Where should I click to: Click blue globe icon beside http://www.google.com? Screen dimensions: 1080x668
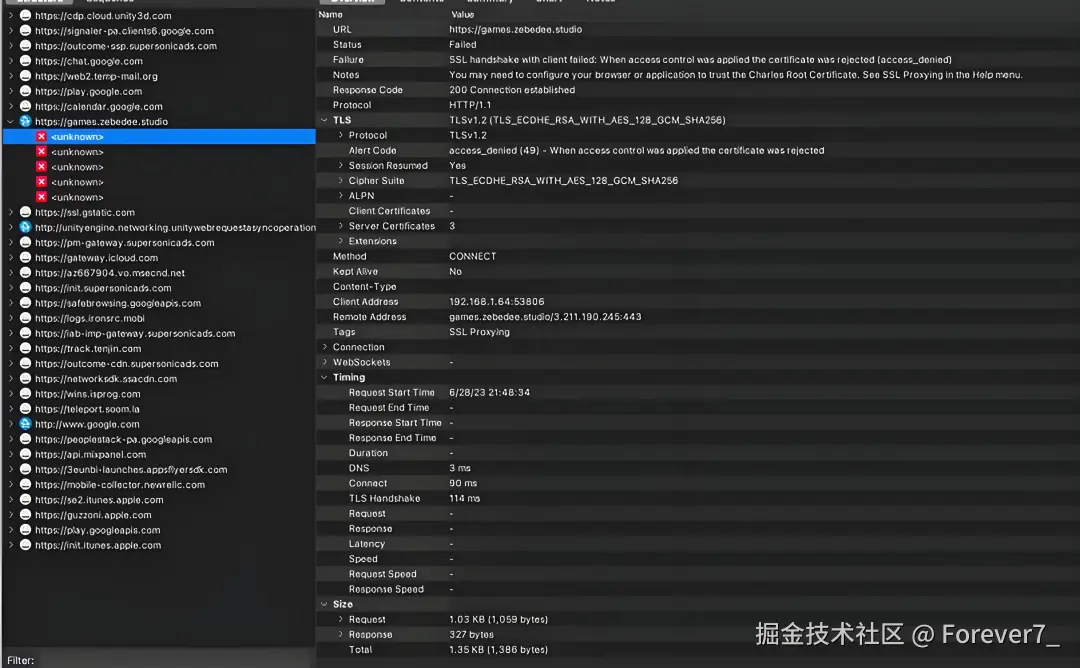pos(25,424)
